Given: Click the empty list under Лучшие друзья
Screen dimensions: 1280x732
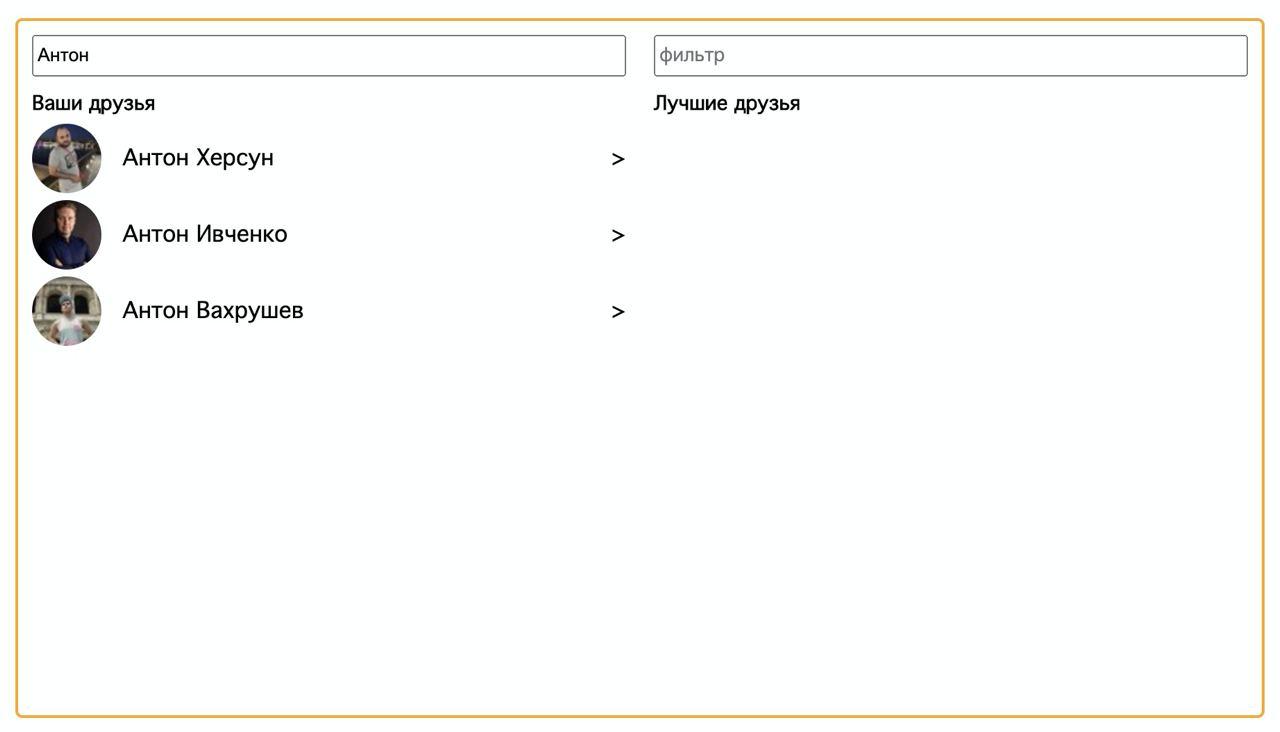Looking at the screenshot, I should 950,400.
